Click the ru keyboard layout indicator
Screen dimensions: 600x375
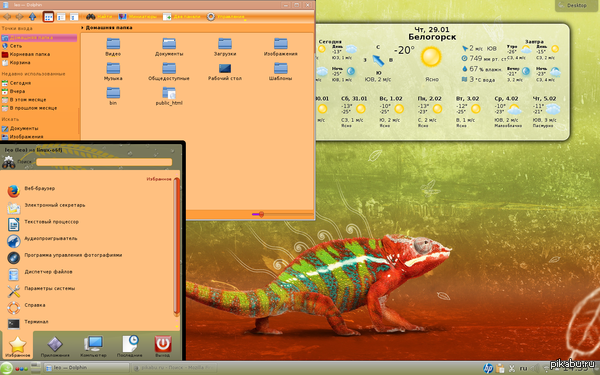pyautogui.click(x=523, y=368)
